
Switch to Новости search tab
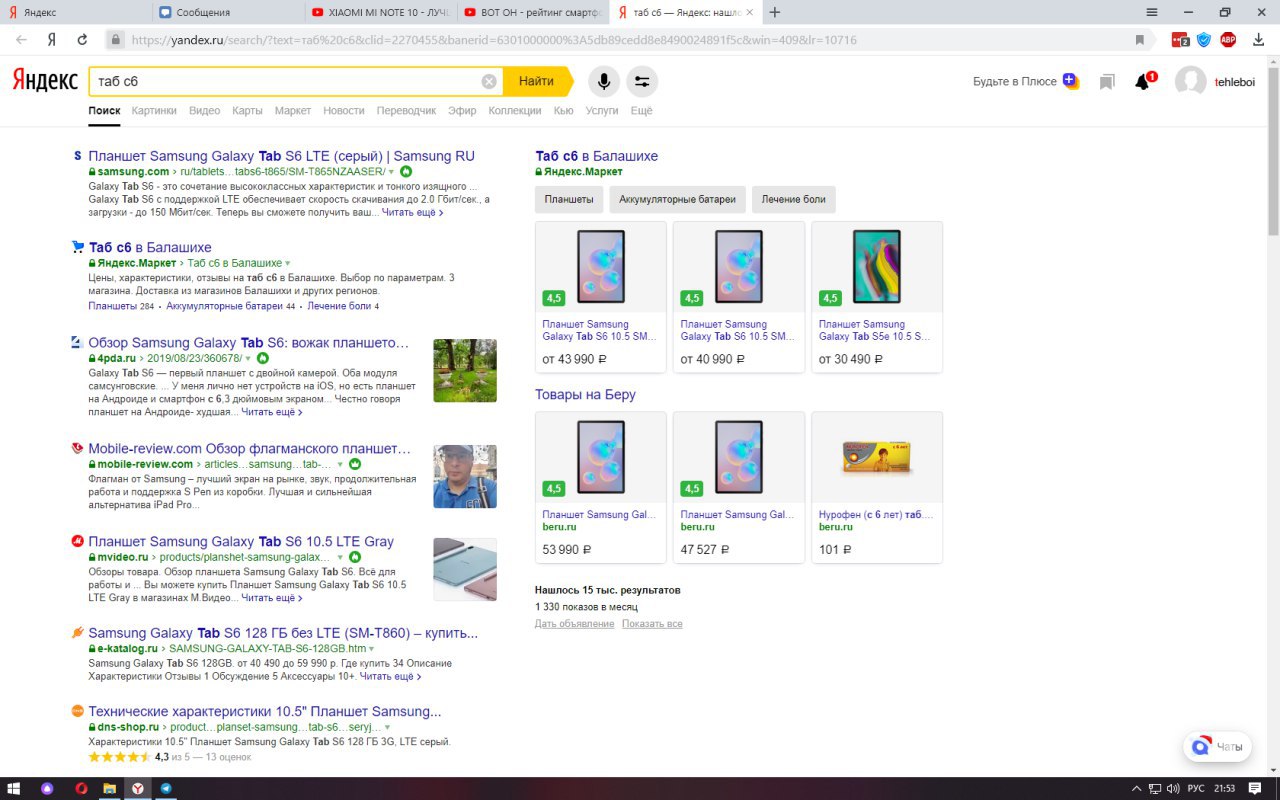click(x=344, y=111)
